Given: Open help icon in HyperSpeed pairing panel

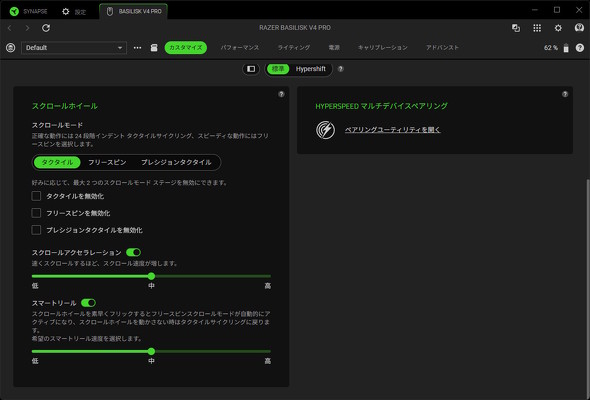Looking at the screenshot, I should 565,94.
